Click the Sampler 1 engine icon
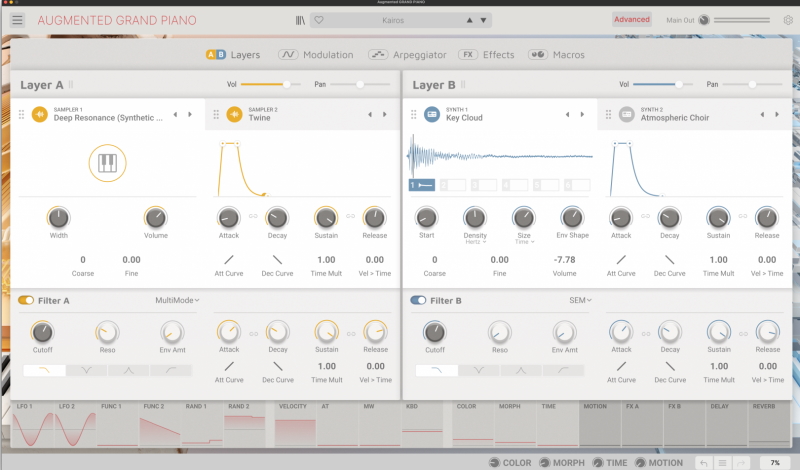 40,114
